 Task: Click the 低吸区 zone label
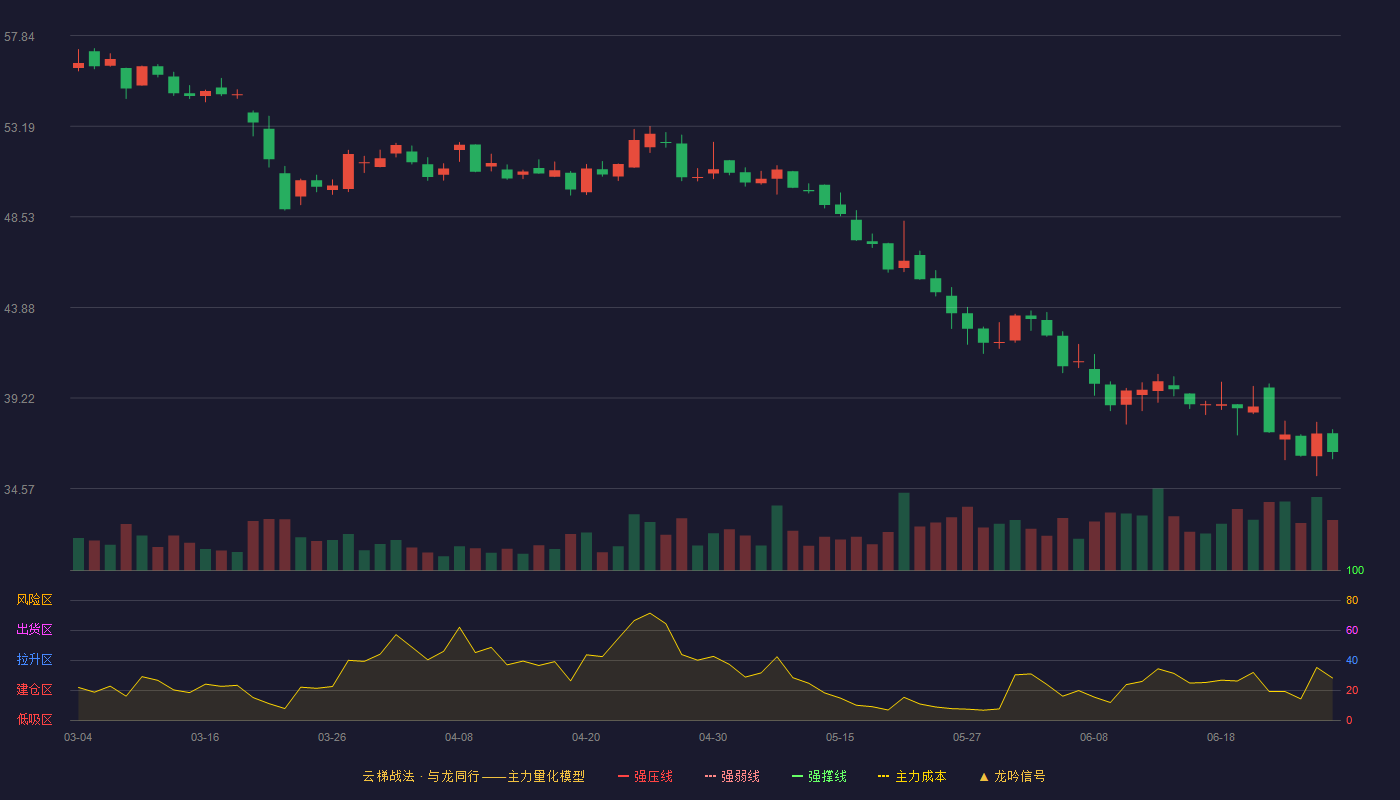[x=34, y=719]
